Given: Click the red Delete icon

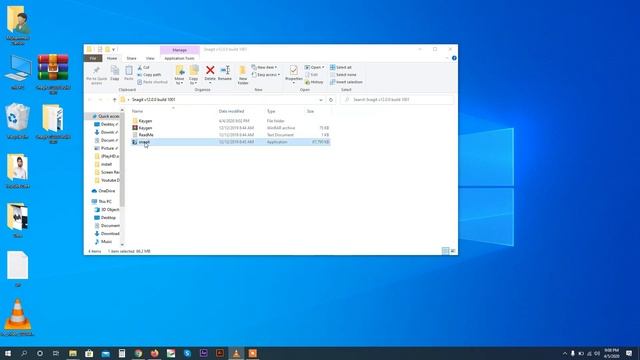Looking at the screenshot, I should point(210,70).
